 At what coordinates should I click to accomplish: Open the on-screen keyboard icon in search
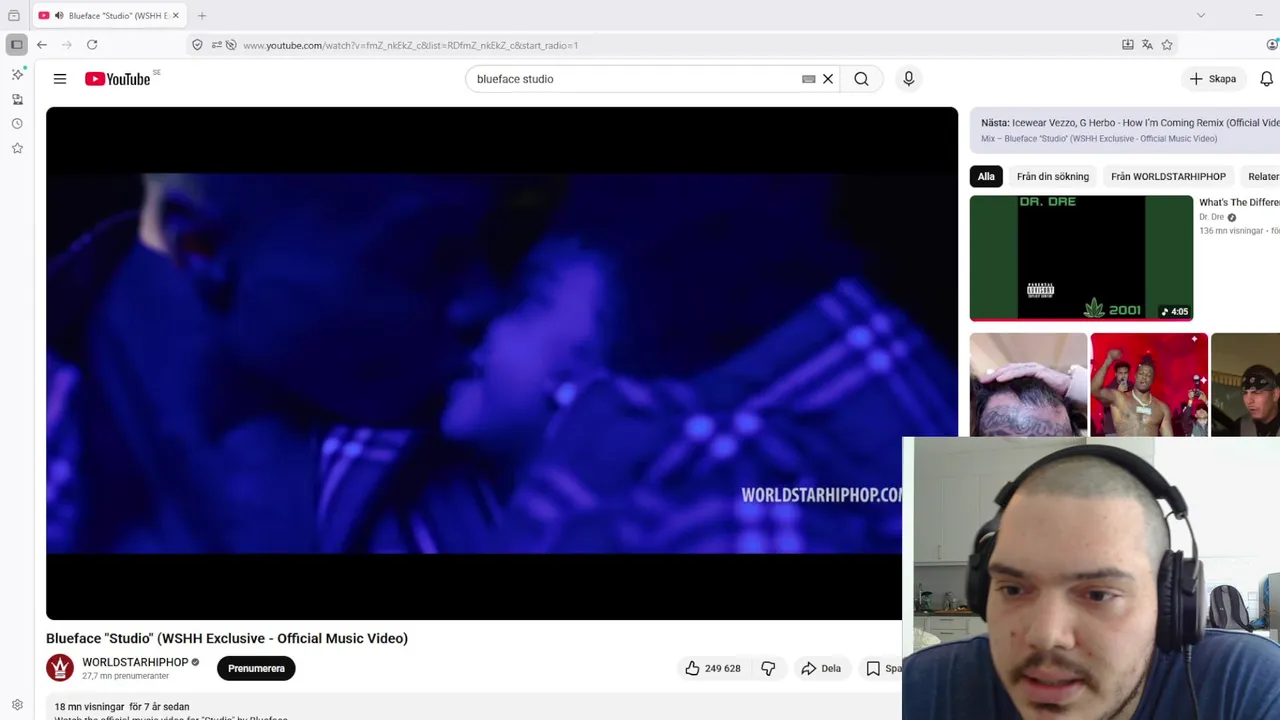(x=809, y=79)
